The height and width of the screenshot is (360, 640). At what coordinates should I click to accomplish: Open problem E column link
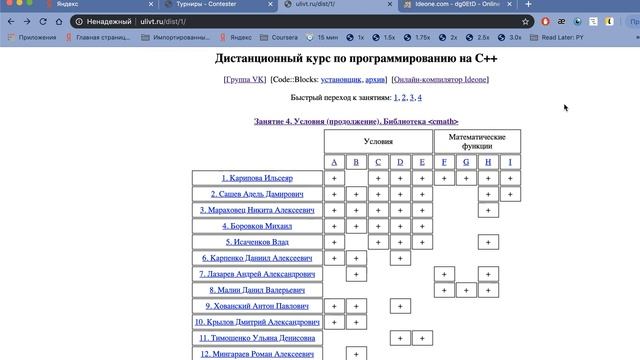(422, 162)
